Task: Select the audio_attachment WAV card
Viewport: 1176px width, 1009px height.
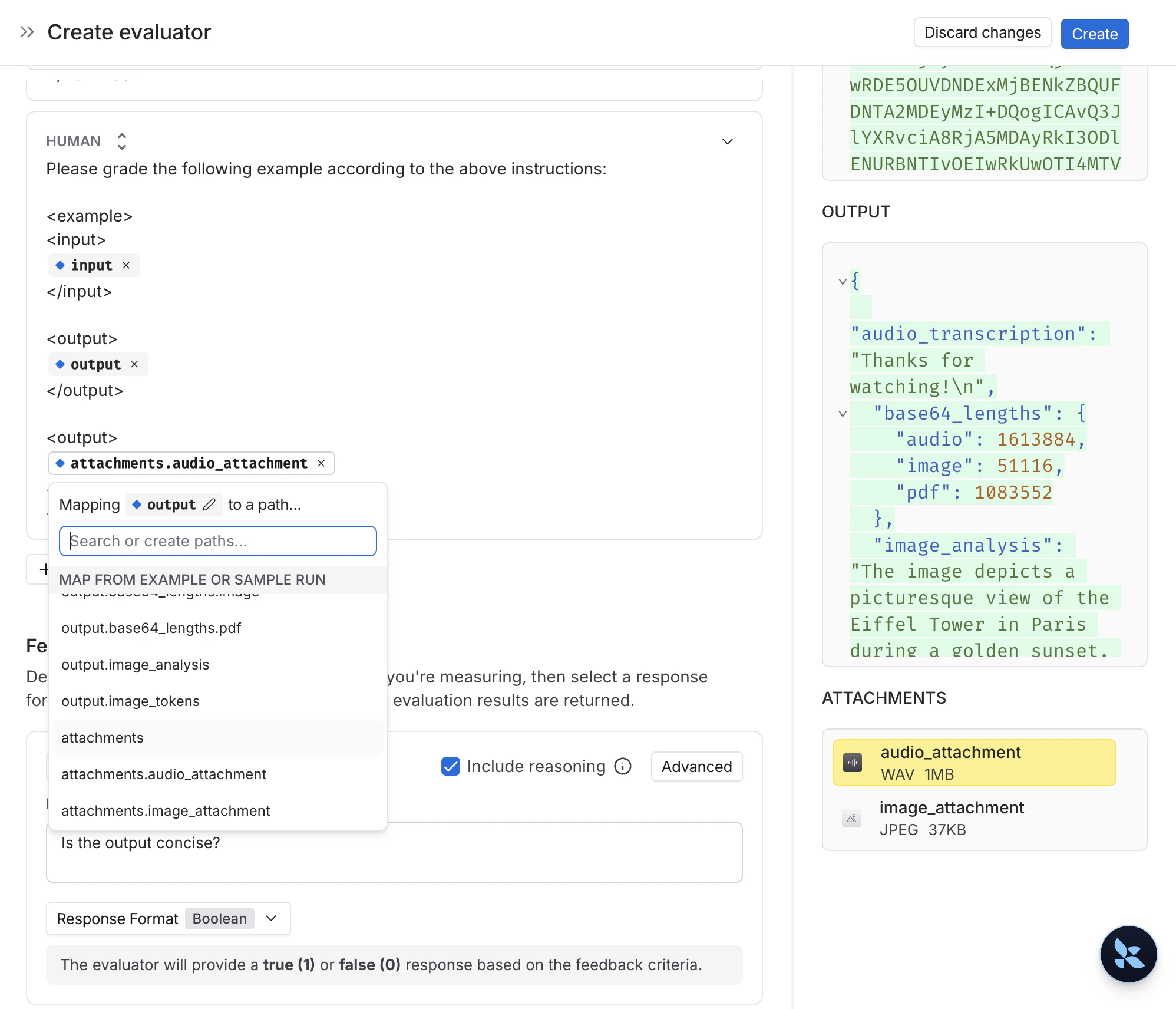Action: coord(973,762)
